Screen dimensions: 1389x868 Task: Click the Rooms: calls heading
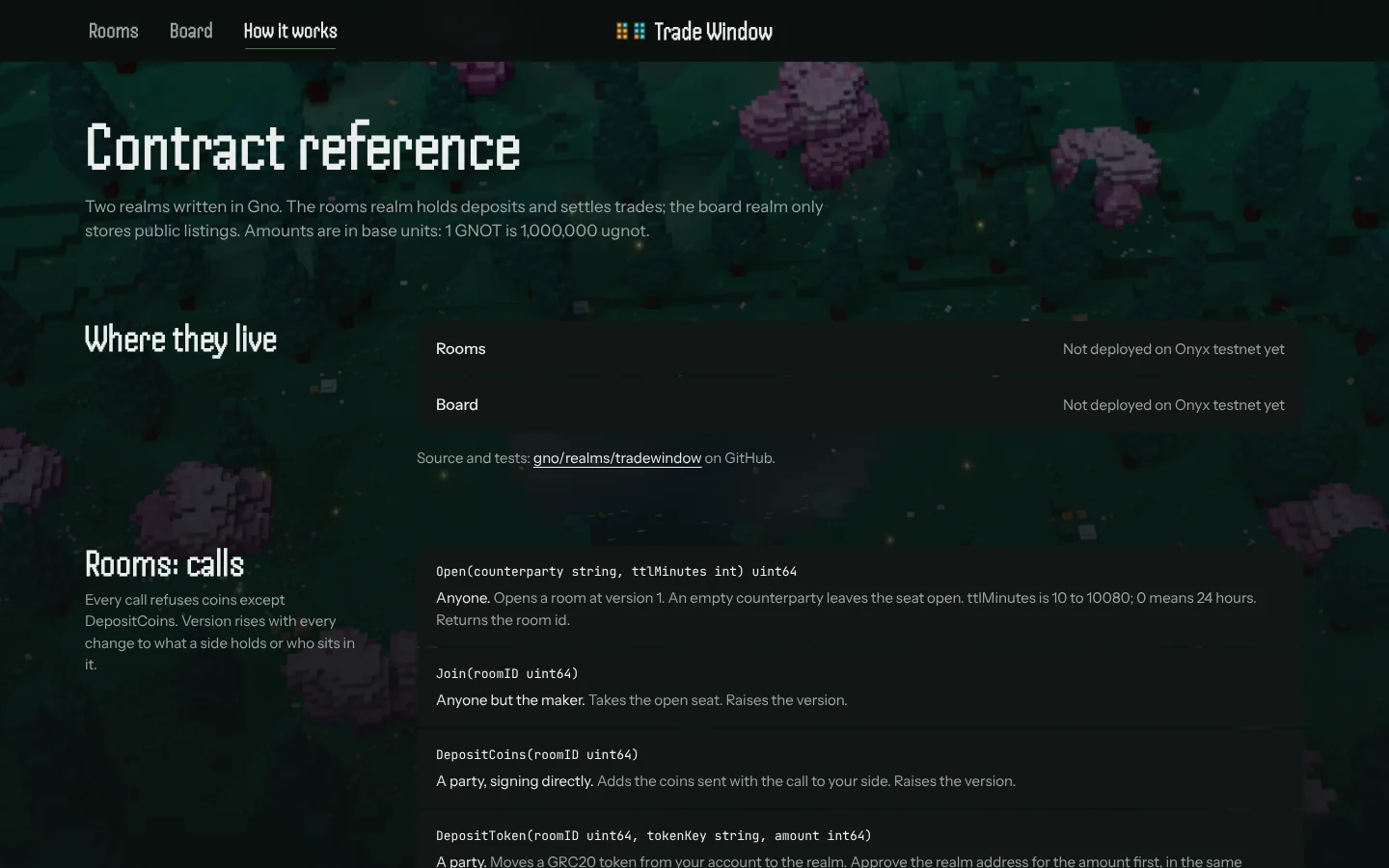[x=165, y=564]
